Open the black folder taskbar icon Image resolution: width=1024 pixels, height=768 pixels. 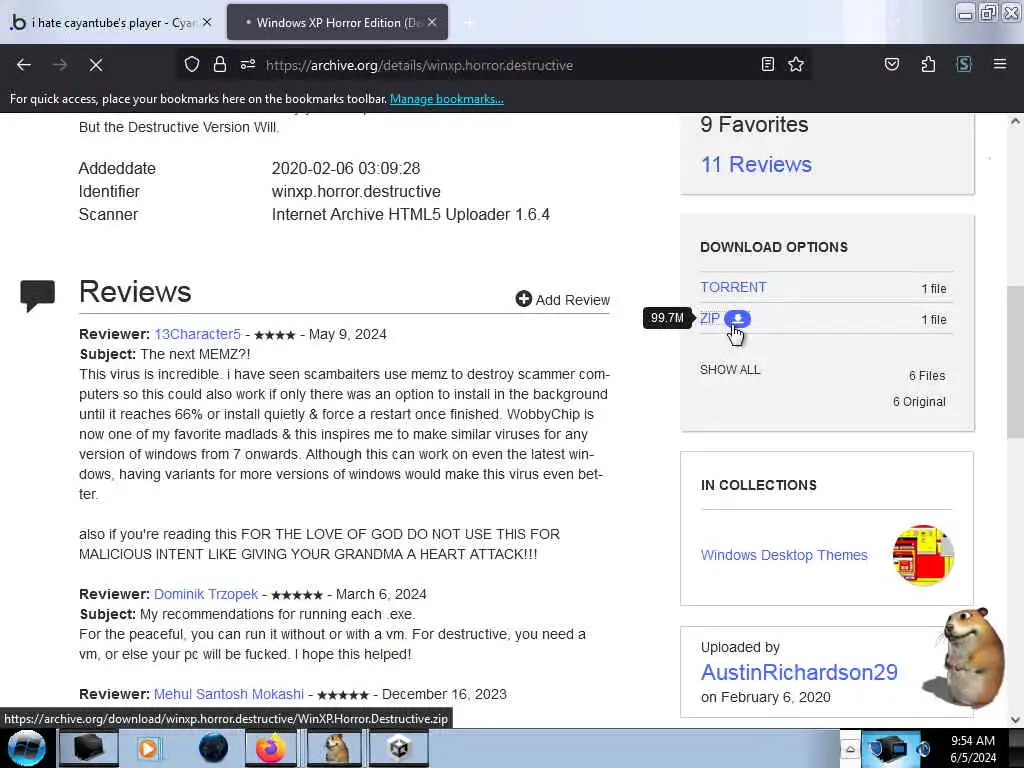click(x=88, y=748)
